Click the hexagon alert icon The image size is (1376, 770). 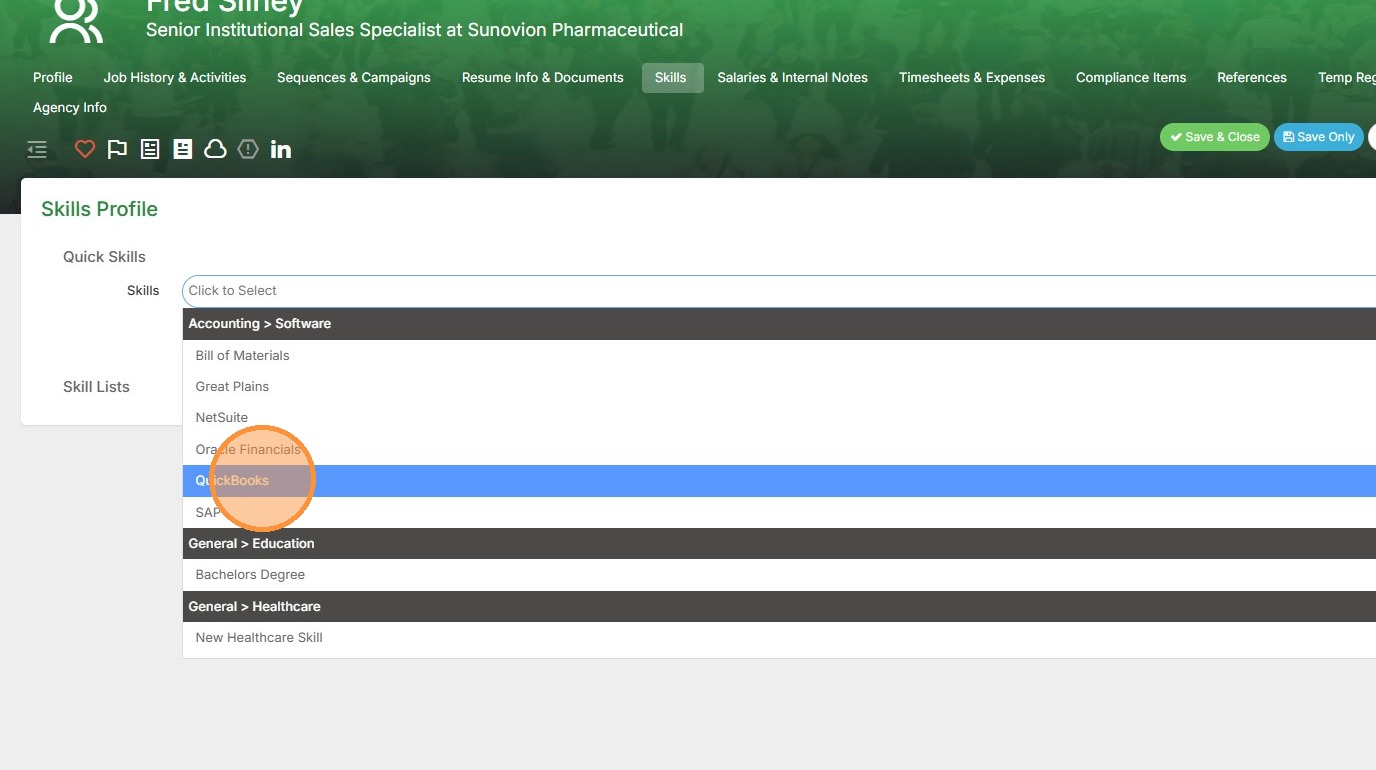248,149
